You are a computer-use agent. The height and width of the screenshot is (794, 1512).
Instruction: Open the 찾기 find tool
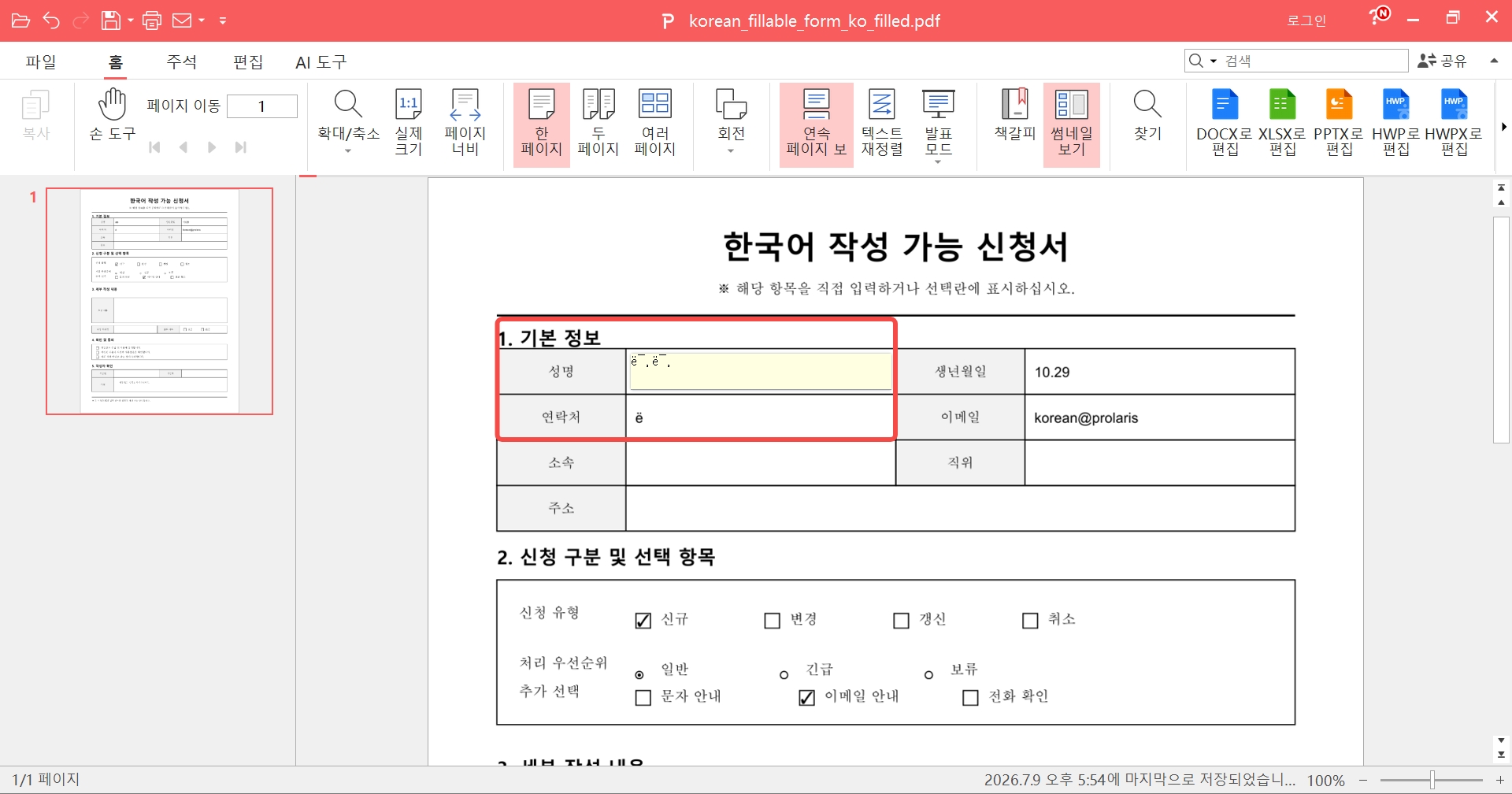pyautogui.click(x=1148, y=115)
